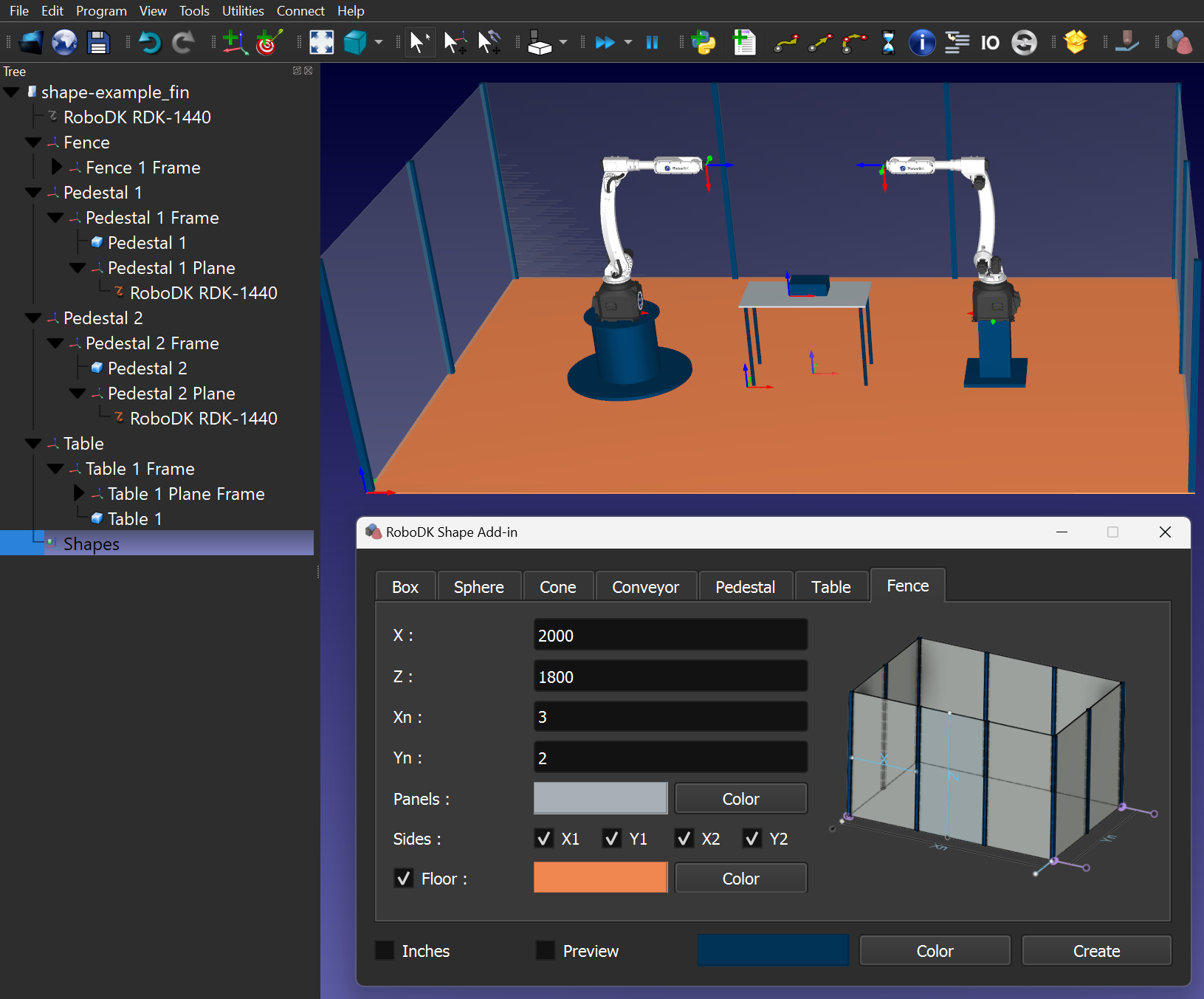Click the orange Floor color swatch

click(600, 877)
